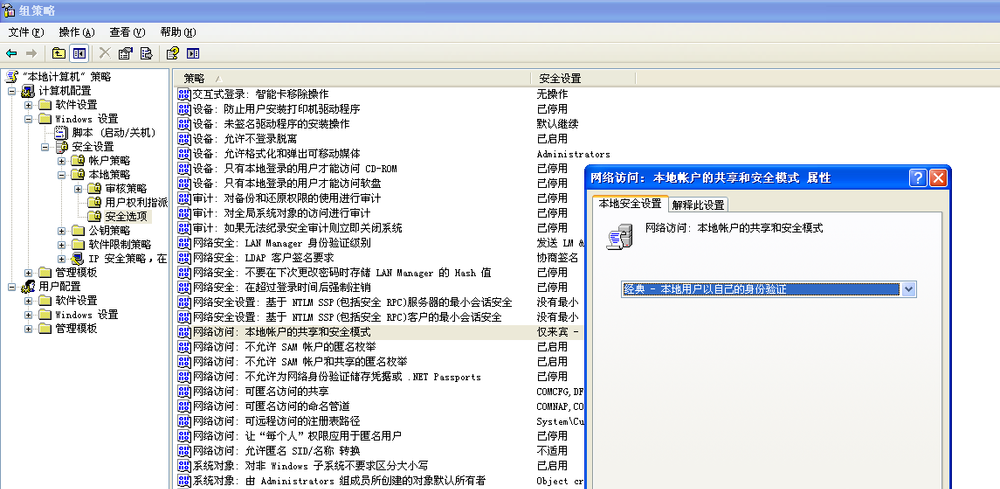Open the sharing and security model dropdown
Image resolution: width=1000 pixels, height=489 pixels.
(x=908, y=288)
